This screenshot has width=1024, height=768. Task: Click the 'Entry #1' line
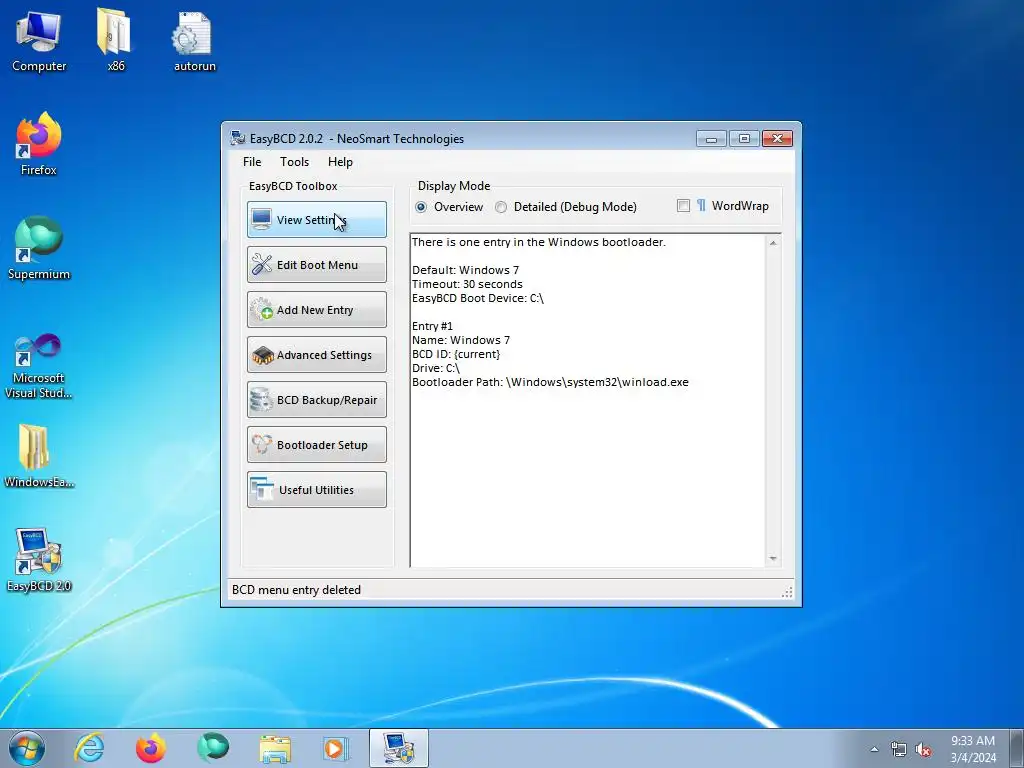(432, 326)
